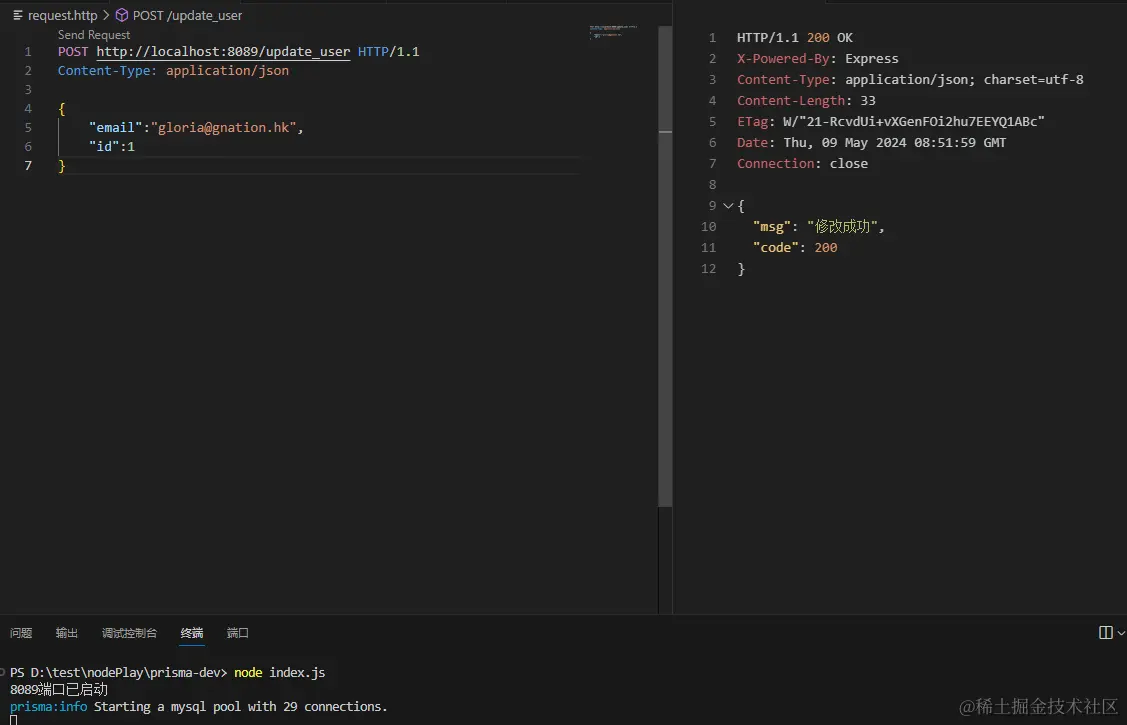Switch to the 调试控制台 panel tab

coord(129,633)
